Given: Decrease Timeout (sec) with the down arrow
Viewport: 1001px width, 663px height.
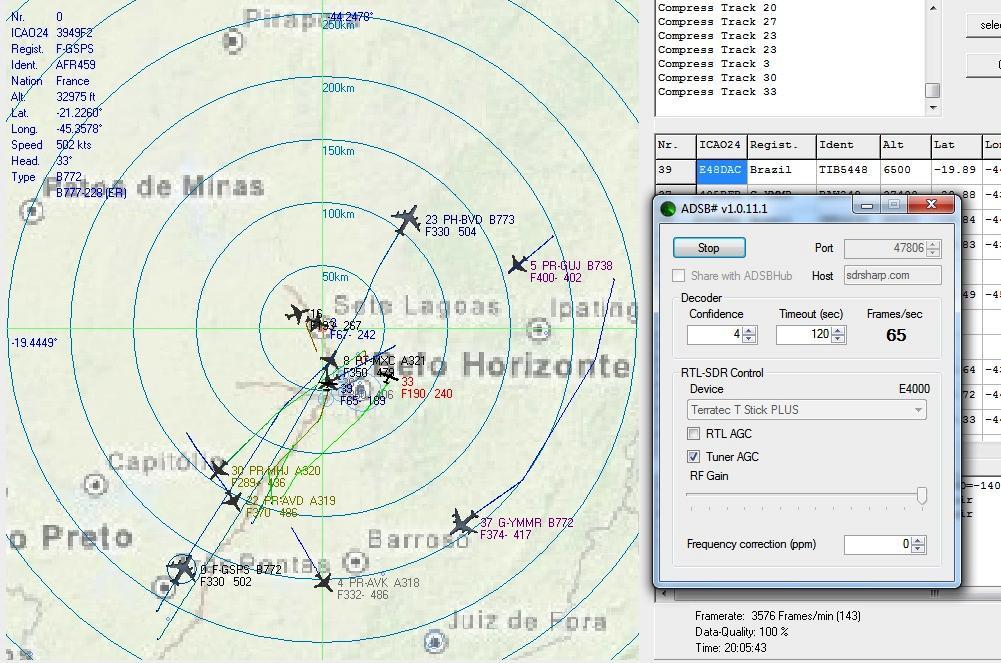Looking at the screenshot, I should pos(838,339).
